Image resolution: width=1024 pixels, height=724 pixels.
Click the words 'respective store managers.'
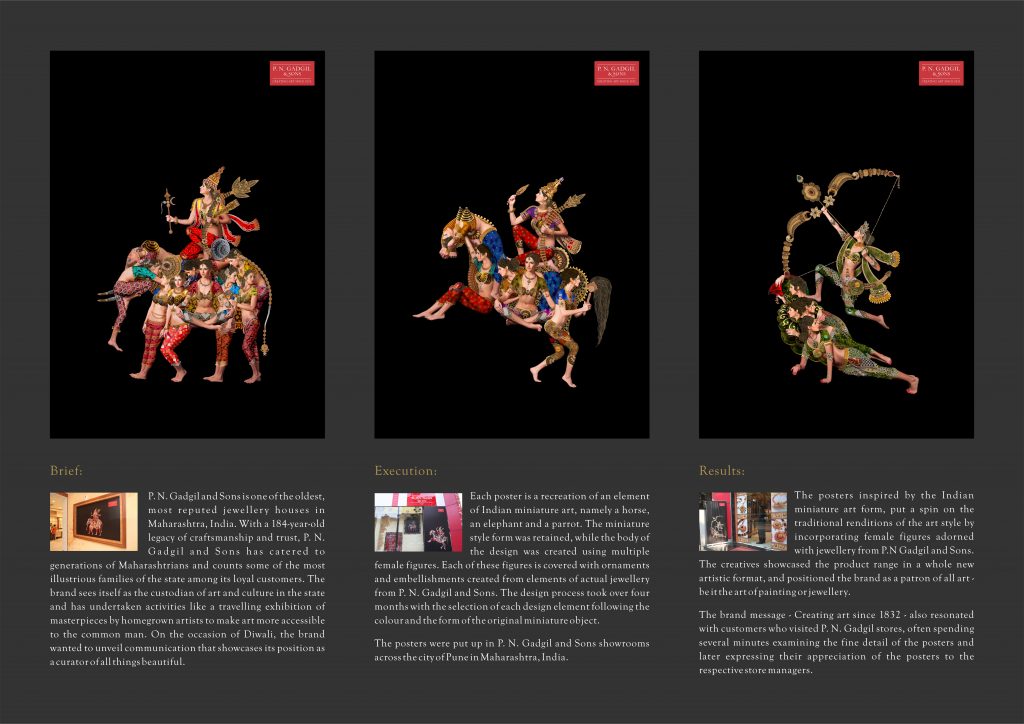tap(756, 670)
